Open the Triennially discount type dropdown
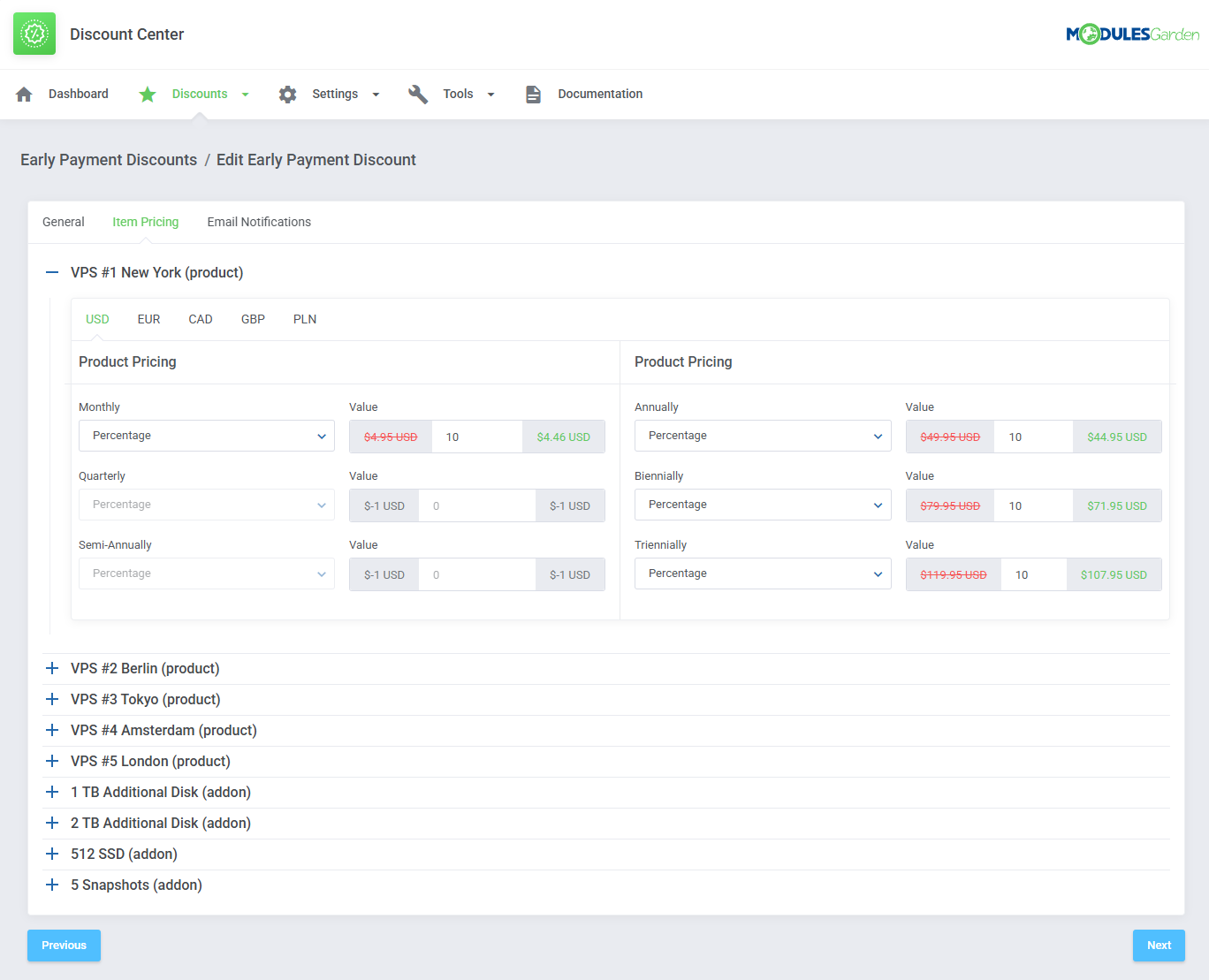The width and height of the screenshot is (1209, 980). pos(762,574)
